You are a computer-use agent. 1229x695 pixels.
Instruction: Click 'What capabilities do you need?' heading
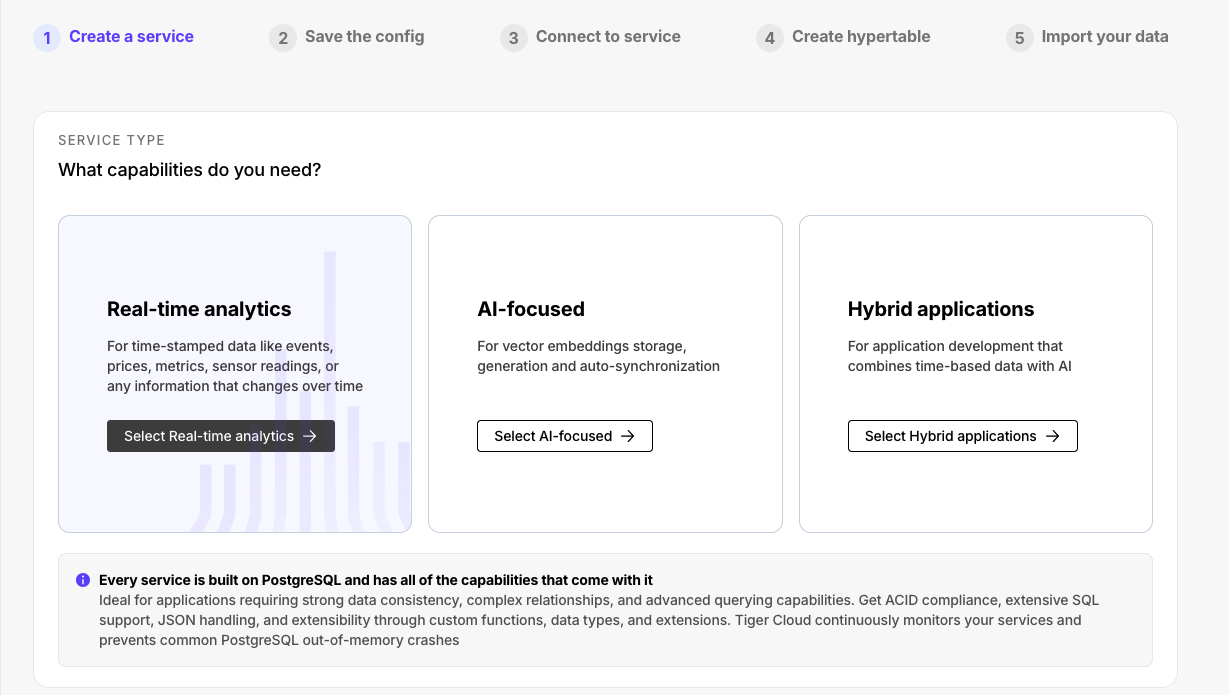[x=190, y=170]
